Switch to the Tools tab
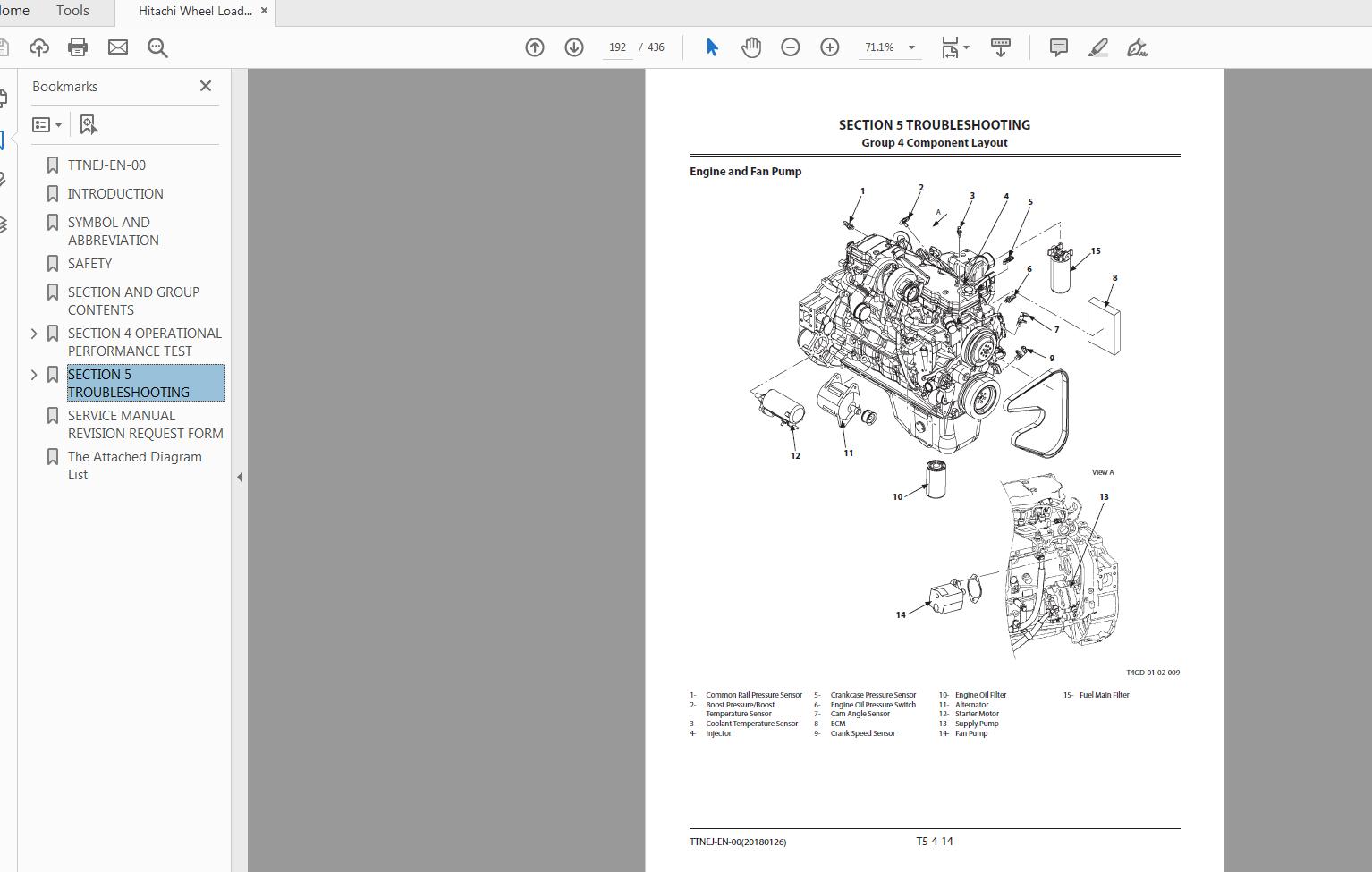This screenshot has height=872, width=1372. click(72, 11)
